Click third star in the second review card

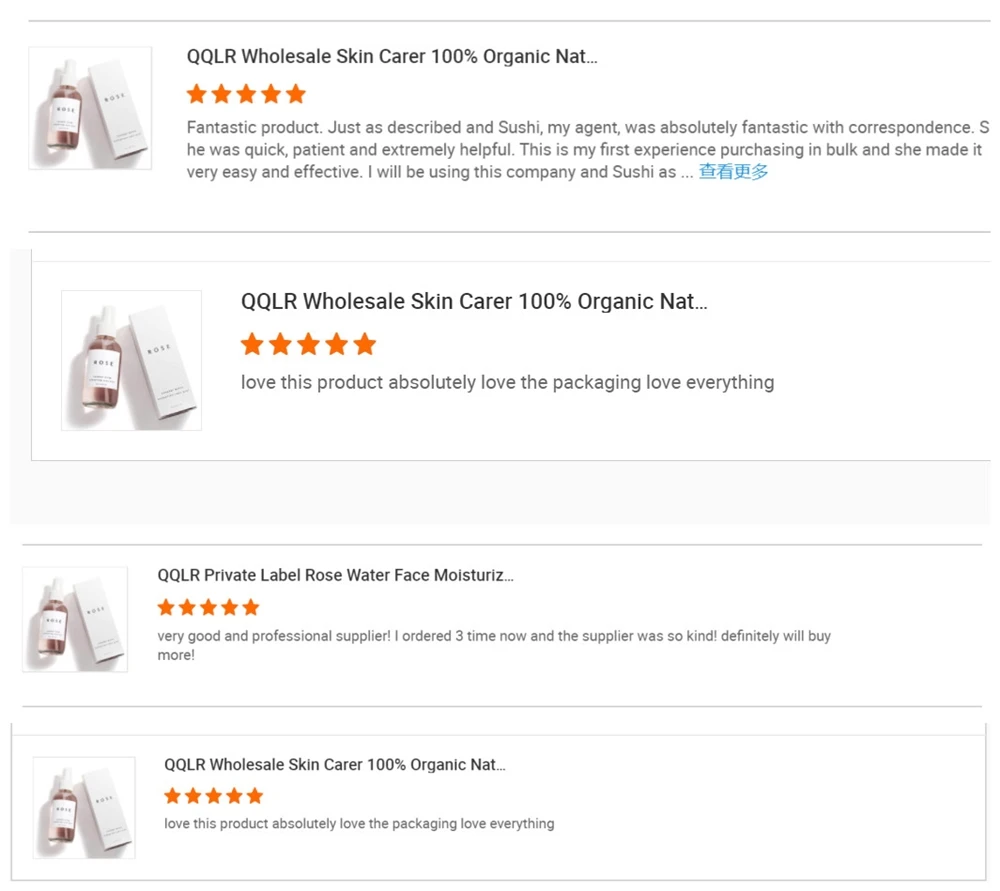(x=308, y=345)
